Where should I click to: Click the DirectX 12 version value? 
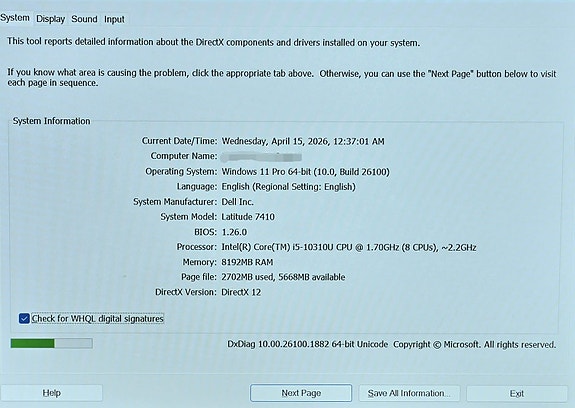[x=241, y=292]
